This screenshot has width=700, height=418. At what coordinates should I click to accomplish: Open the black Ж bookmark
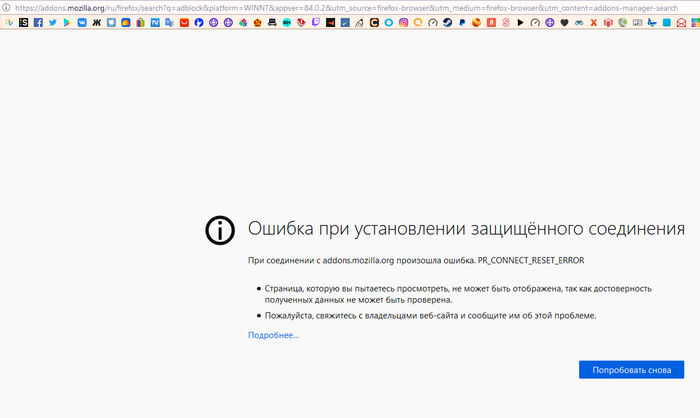pos(96,22)
